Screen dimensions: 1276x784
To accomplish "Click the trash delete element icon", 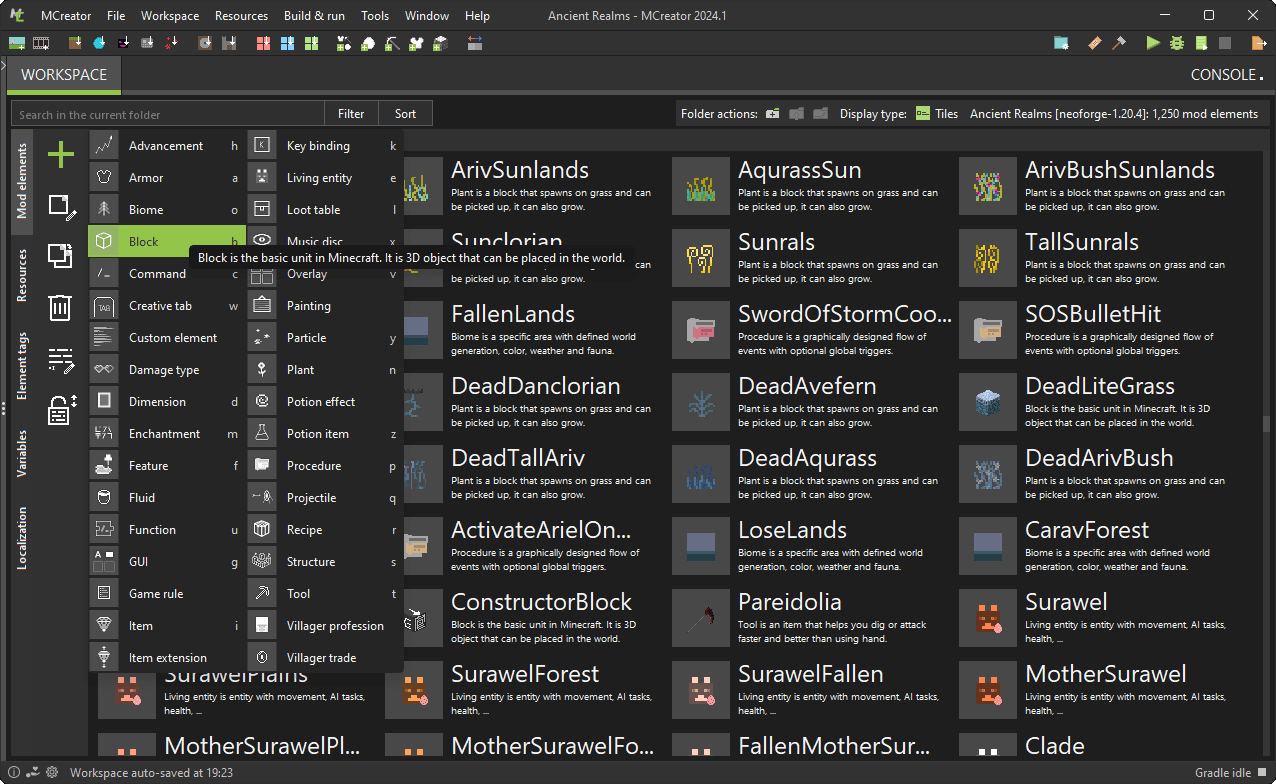I will point(61,308).
